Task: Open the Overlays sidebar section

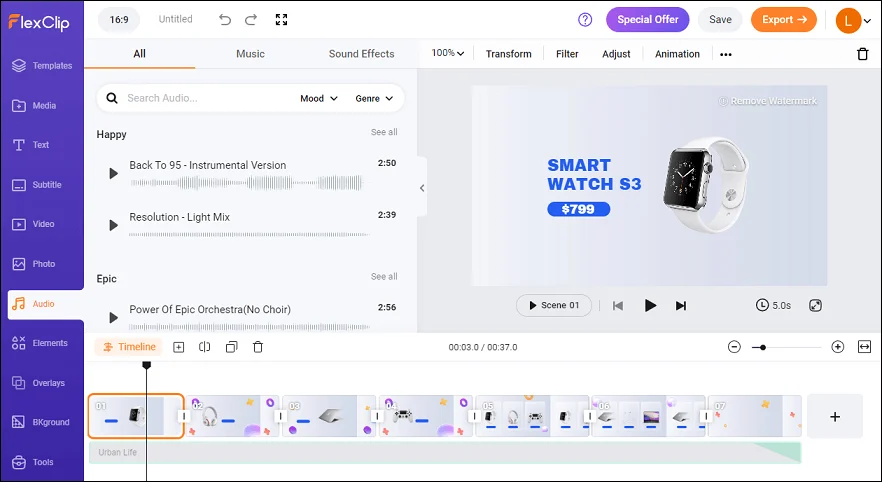Action: (42, 383)
